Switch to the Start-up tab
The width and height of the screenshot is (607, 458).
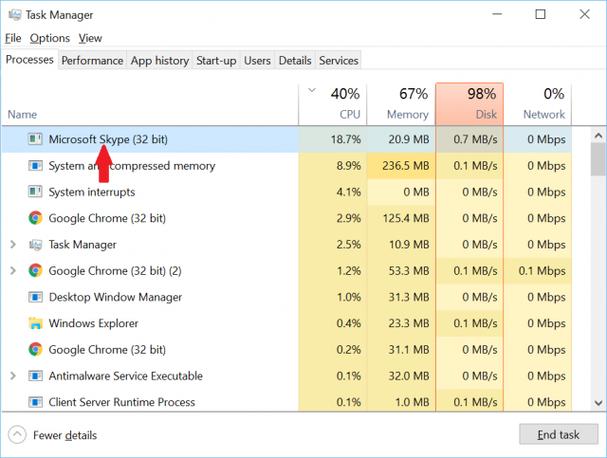216,60
